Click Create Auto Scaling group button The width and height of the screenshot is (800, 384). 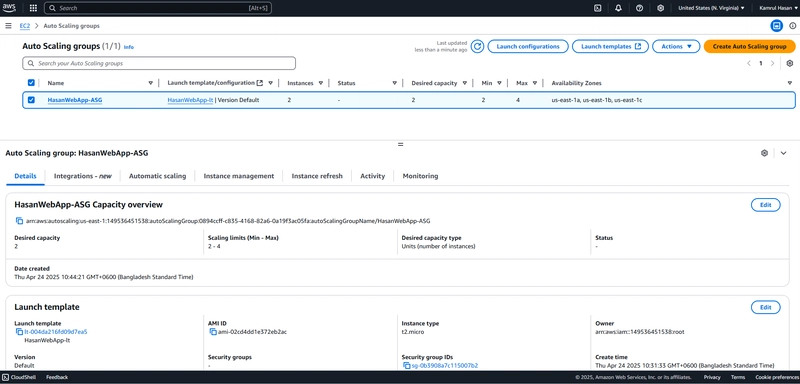pyautogui.click(x=749, y=46)
